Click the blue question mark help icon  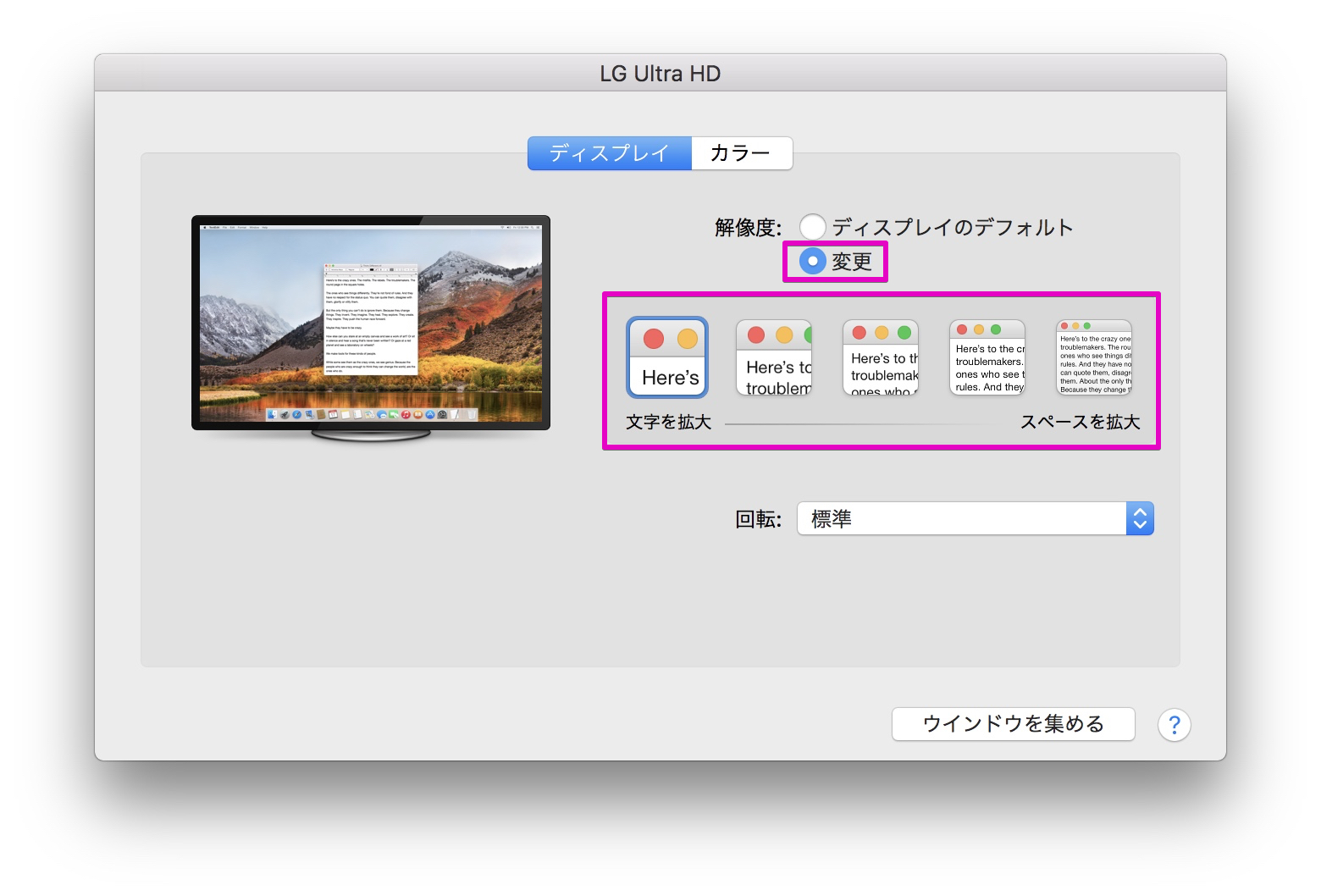point(1174,725)
